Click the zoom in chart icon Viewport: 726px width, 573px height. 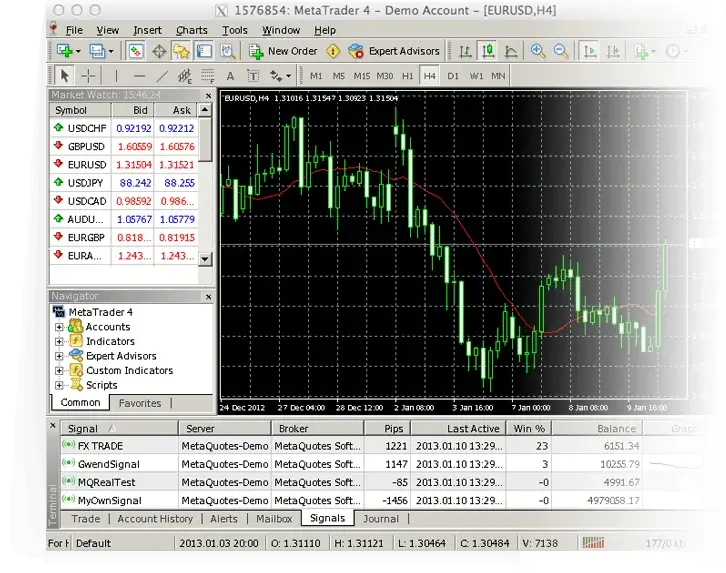pyautogui.click(x=538, y=51)
